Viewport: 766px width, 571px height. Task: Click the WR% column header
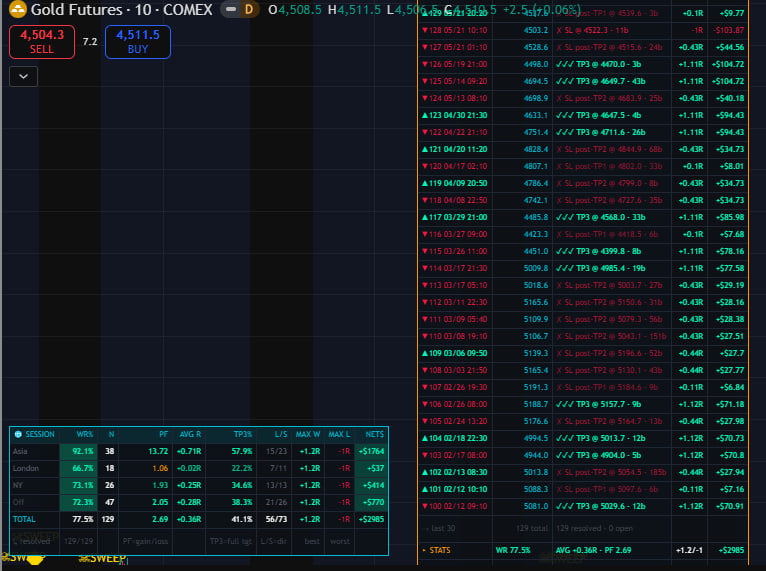coord(85,434)
